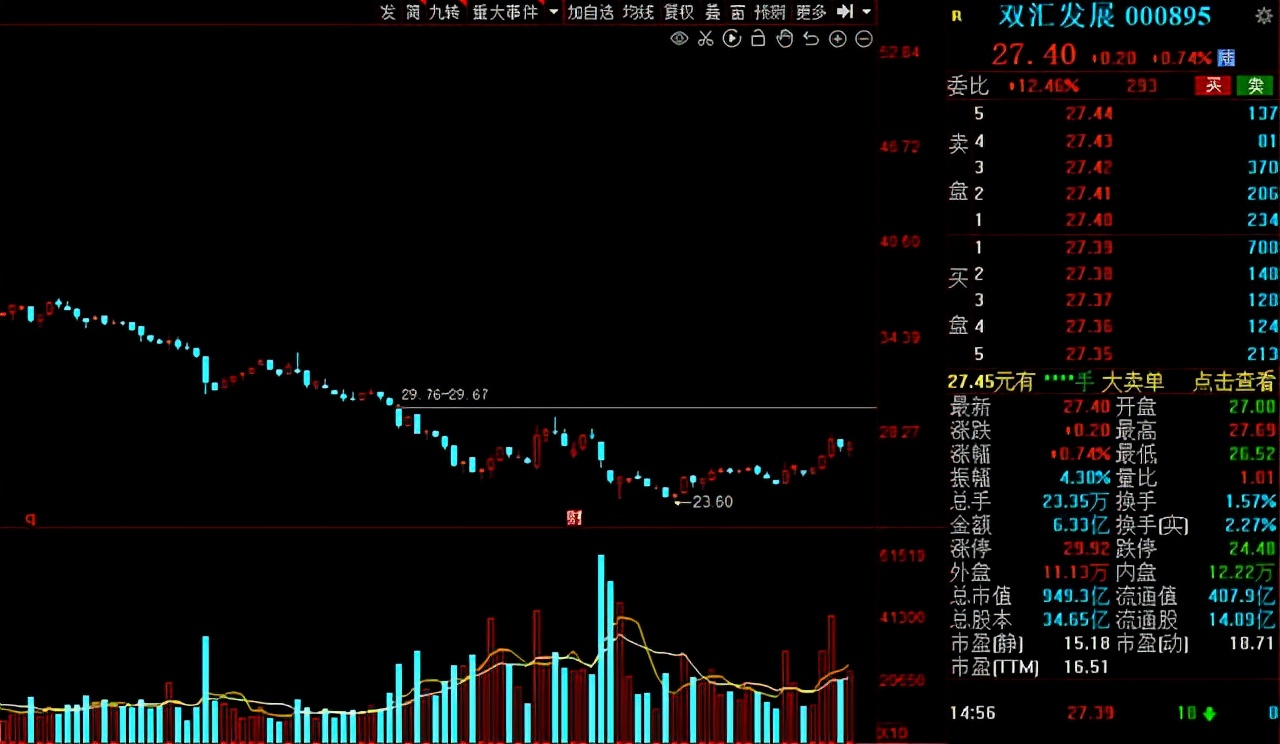Click the stock code 000895
The height and width of the screenshot is (744, 1280).
[x=1168, y=16]
